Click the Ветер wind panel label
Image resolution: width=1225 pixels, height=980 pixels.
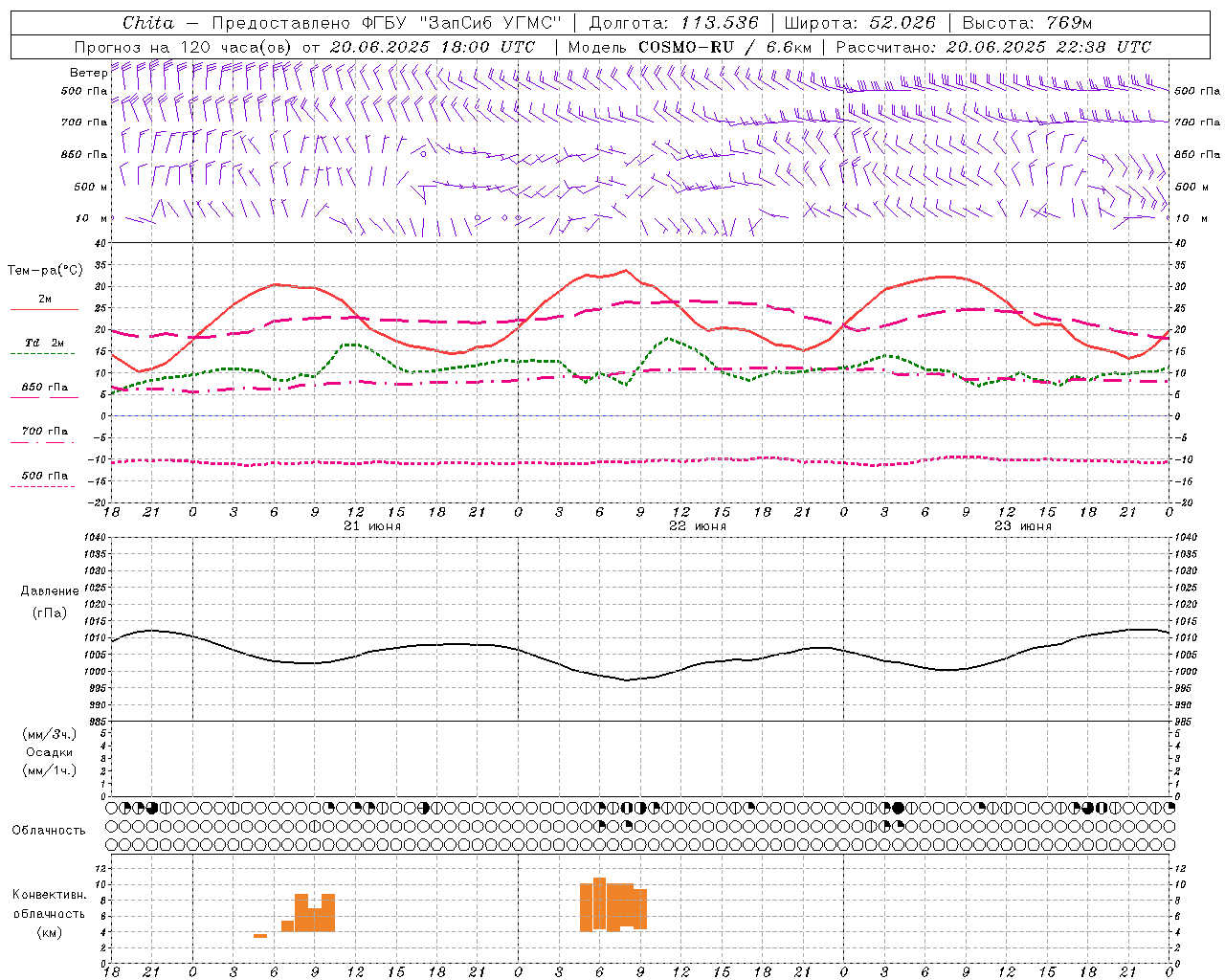coord(88,73)
